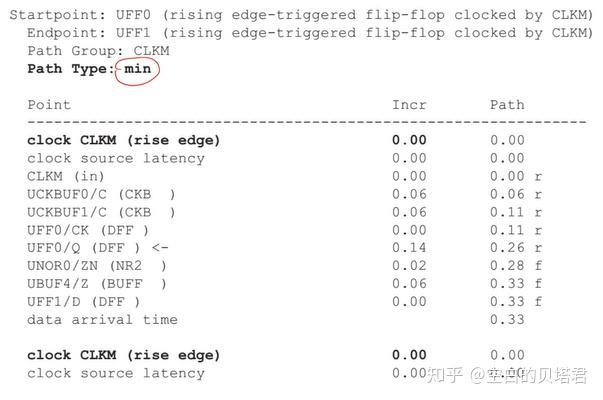Select the "Startpoint: UFF0" line
603x400 pixels.
pos(300,16)
